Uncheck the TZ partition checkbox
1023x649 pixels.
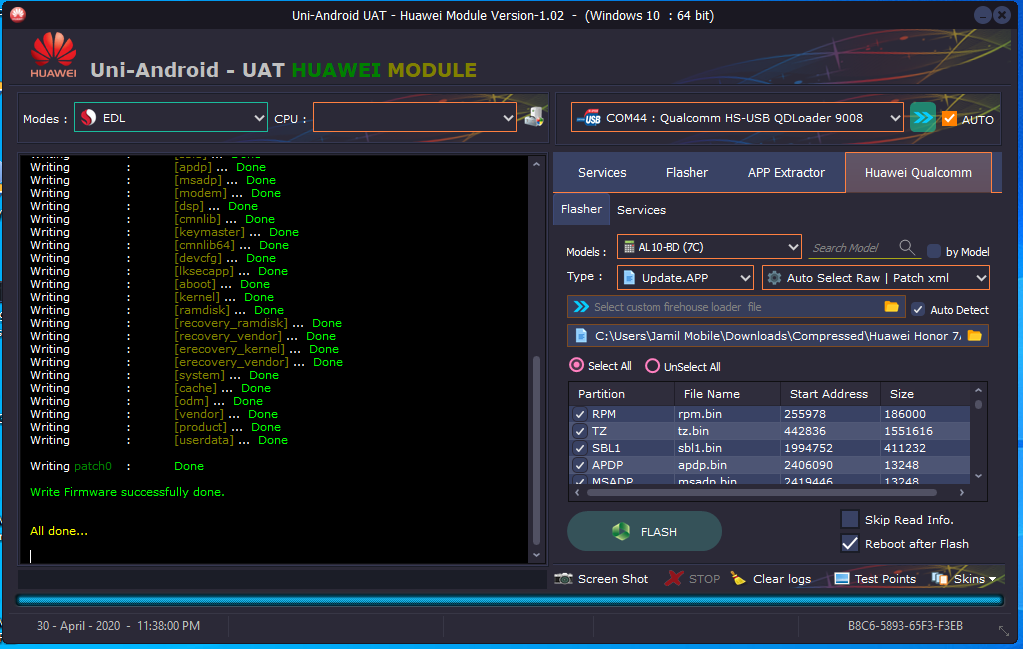pyautogui.click(x=580, y=431)
